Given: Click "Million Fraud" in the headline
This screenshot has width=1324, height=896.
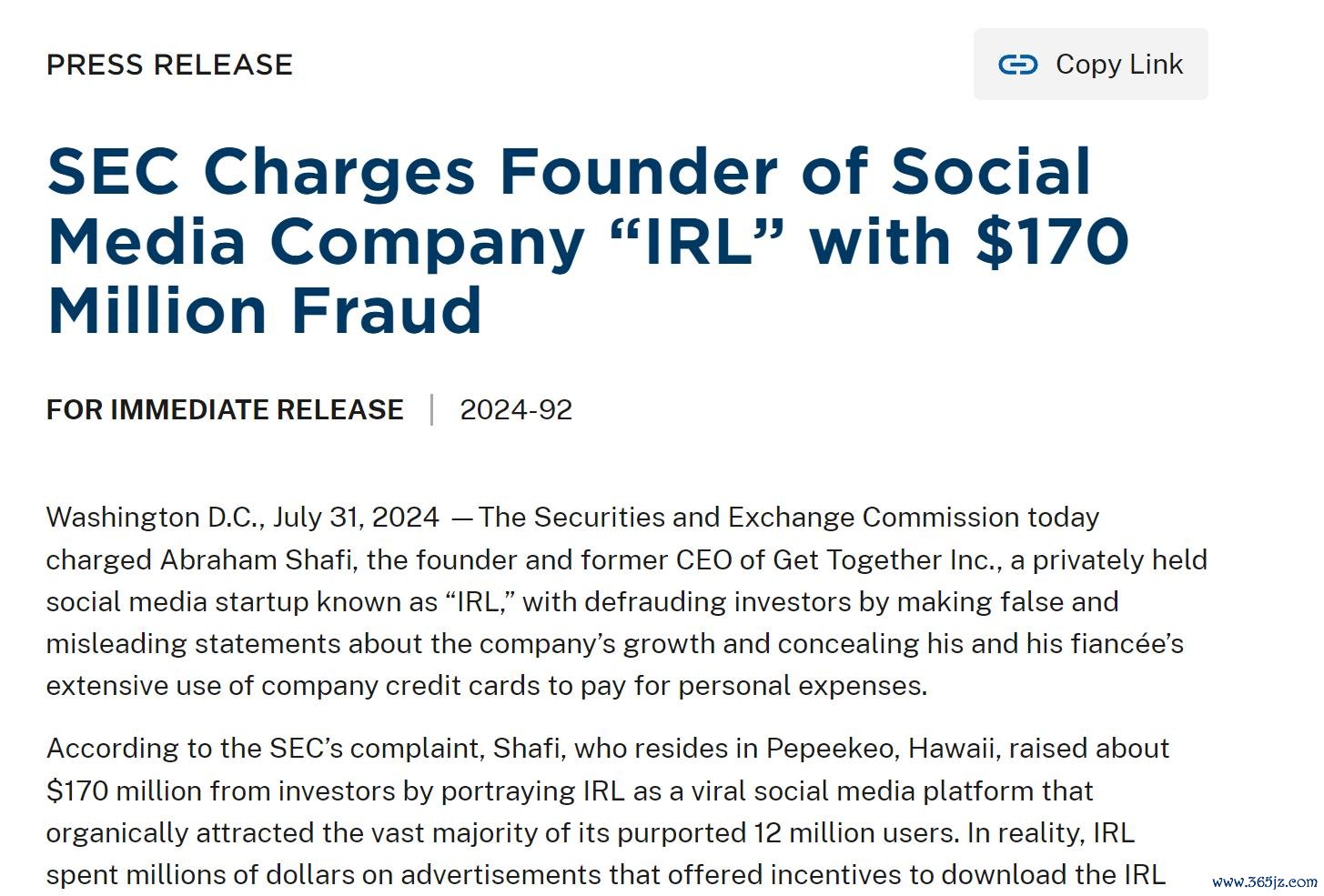Looking at the screenshot, I should pos(264,310).
